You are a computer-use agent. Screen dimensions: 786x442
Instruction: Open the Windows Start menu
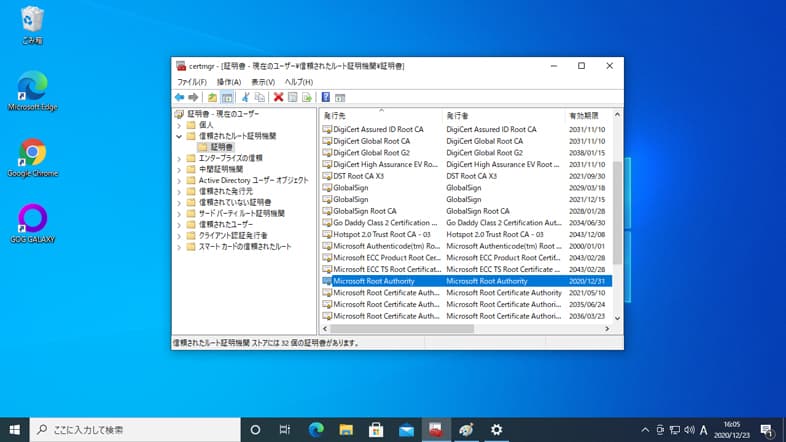point(15,429)
